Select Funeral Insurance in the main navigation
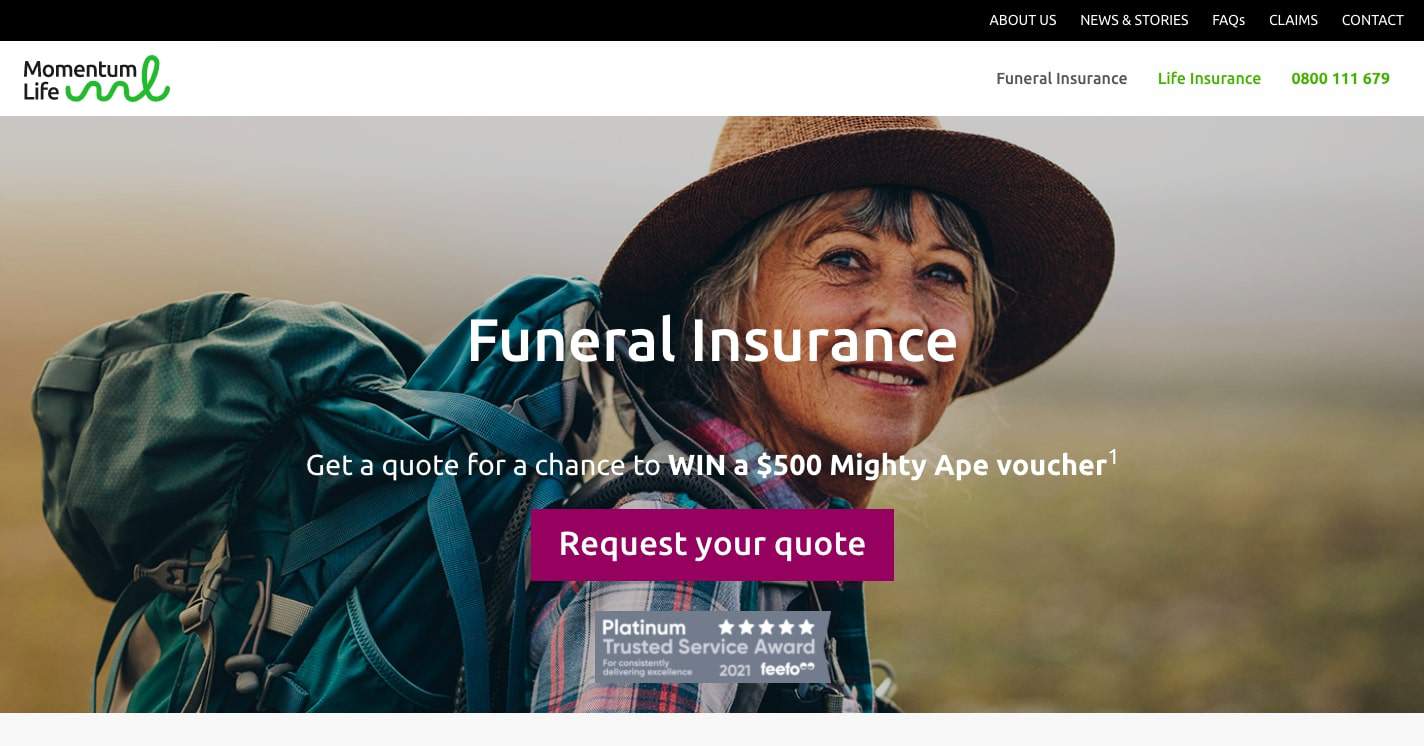This screenshot has width=1424, height=746. (1061, 78)
